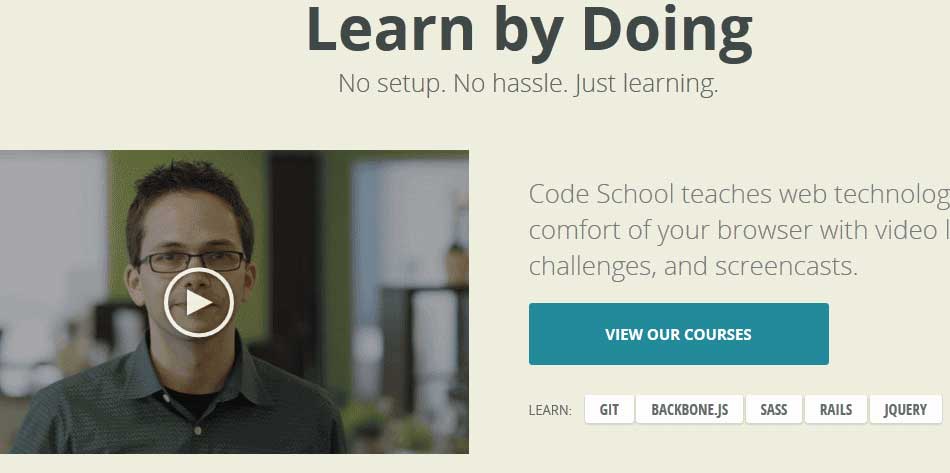Click the word "Learn" in main heading

(x=390, y=29)
